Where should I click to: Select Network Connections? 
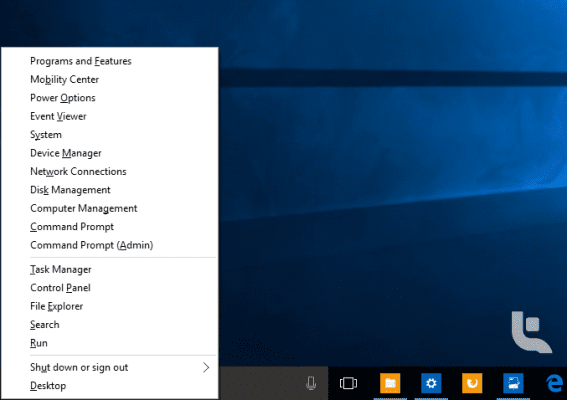[78, 171]
